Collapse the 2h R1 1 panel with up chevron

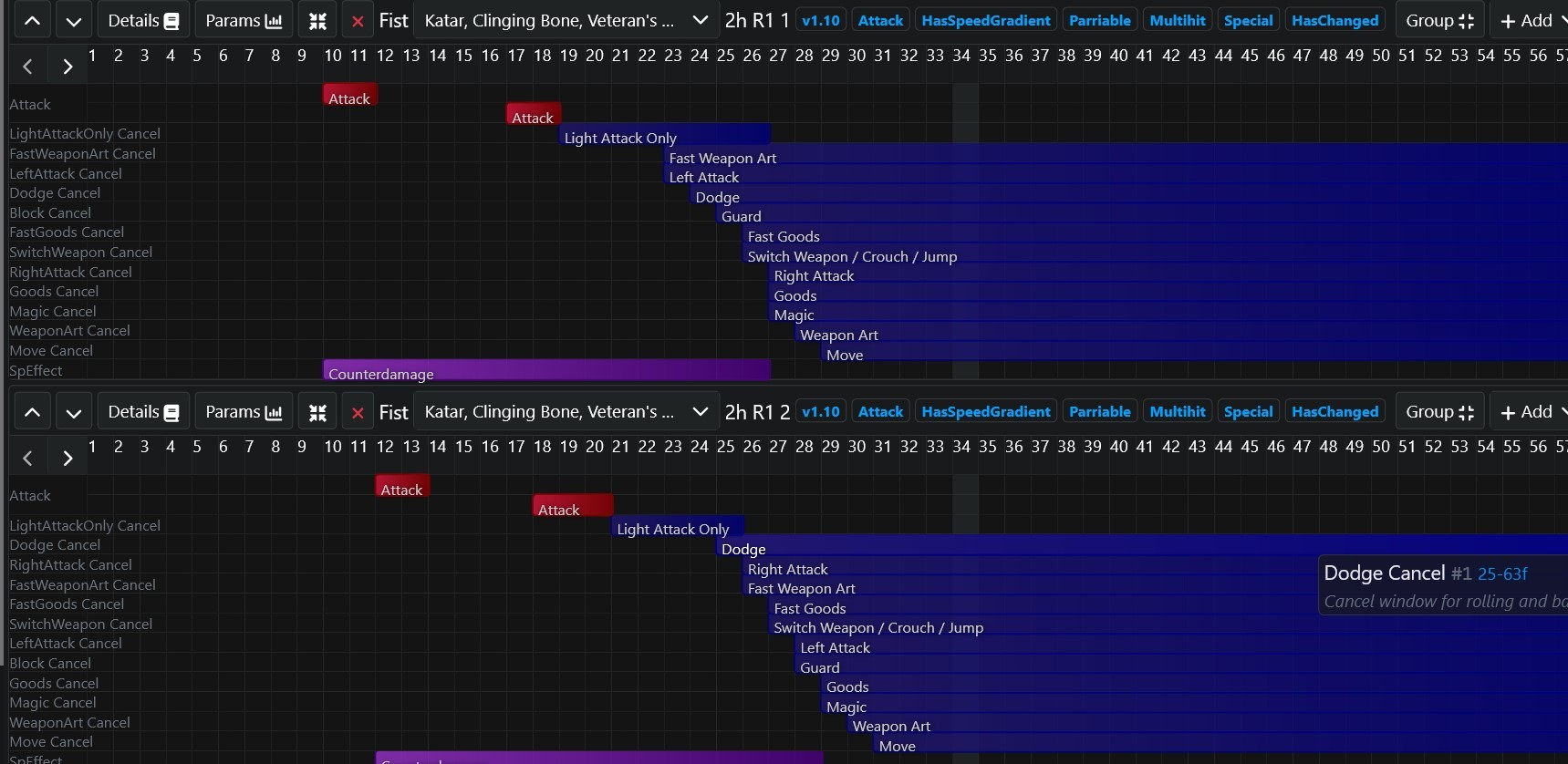click(x=32, y=20)
